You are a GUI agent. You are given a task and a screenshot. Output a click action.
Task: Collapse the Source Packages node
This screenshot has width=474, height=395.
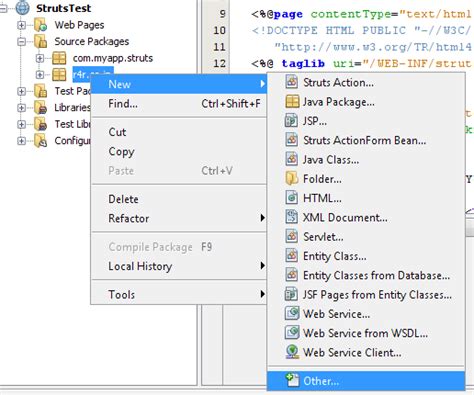point(21,42)
